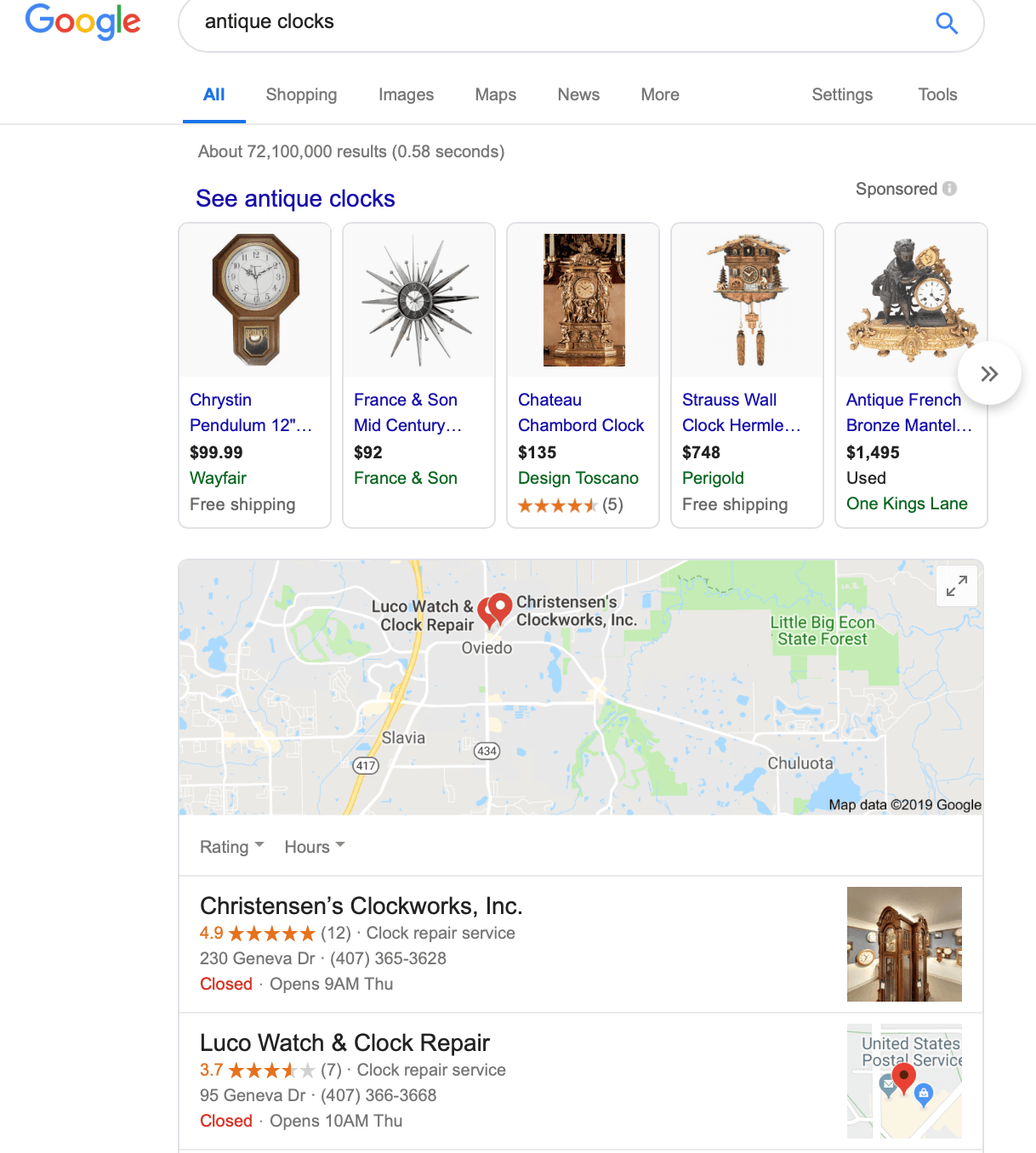1036x1153 pixels.
Task: Click the grandfather clock photo for Christensen's Clockworks
Action: tap(903, 944)
